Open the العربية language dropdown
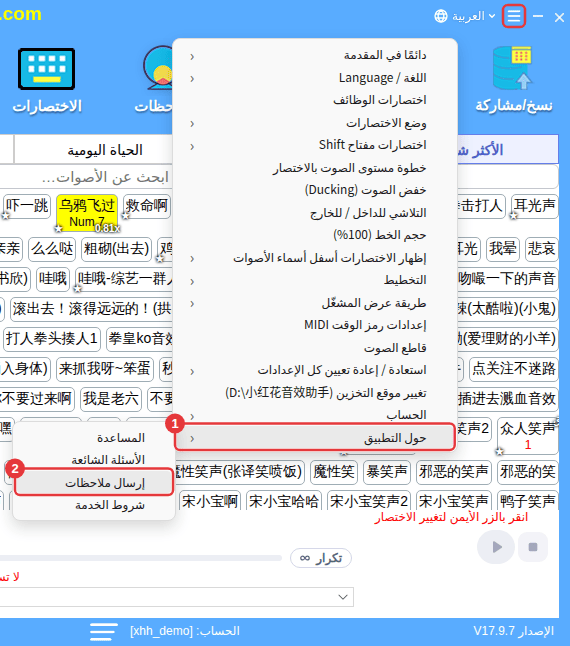570x646 pixels. pos(474,16)
